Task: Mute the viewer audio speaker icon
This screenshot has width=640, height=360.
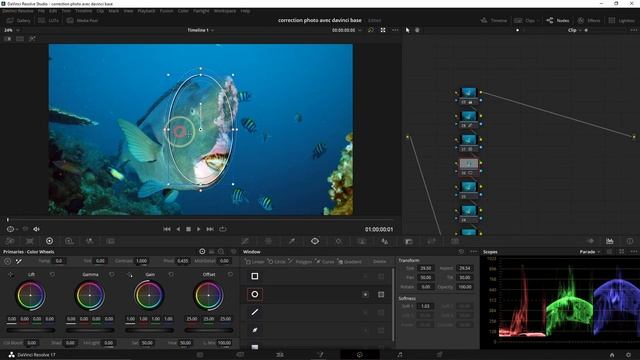Action: pyautogui.click(x=36, y=229)
